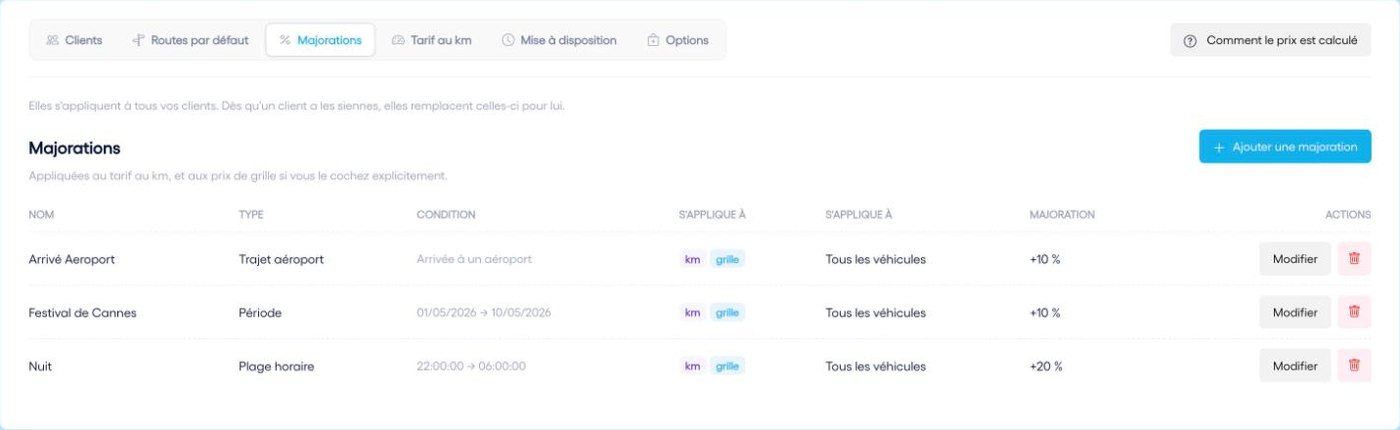Screen dimensions: 1400x430
Task: Modify the Festival de Cannes surcharge
Action: click(x=1295, y=312)
